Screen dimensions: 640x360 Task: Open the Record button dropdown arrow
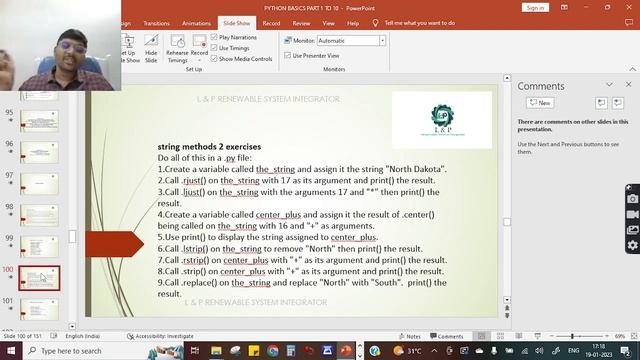(199, 60)
